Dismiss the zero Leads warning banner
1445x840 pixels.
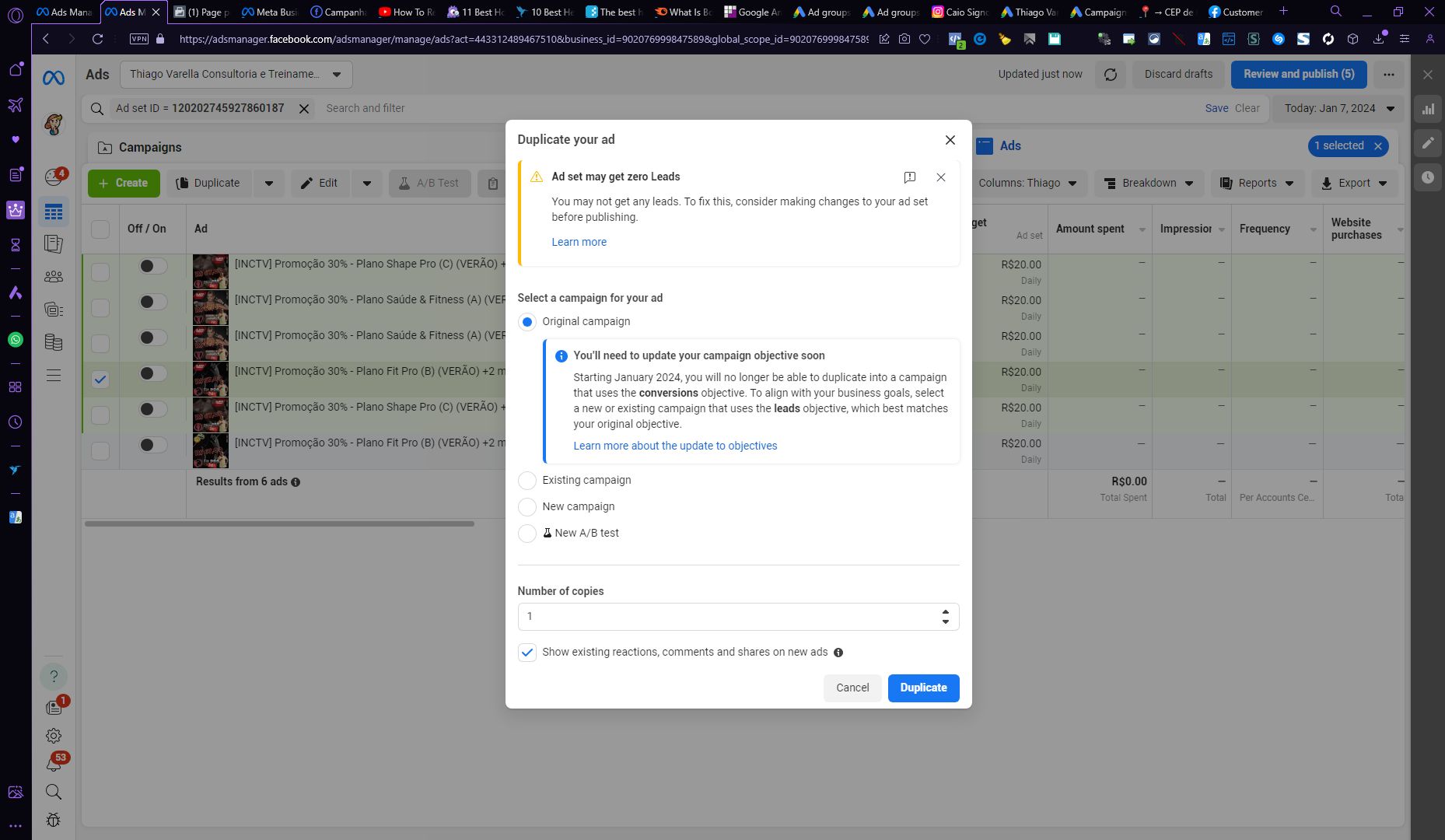pos(941,177)
